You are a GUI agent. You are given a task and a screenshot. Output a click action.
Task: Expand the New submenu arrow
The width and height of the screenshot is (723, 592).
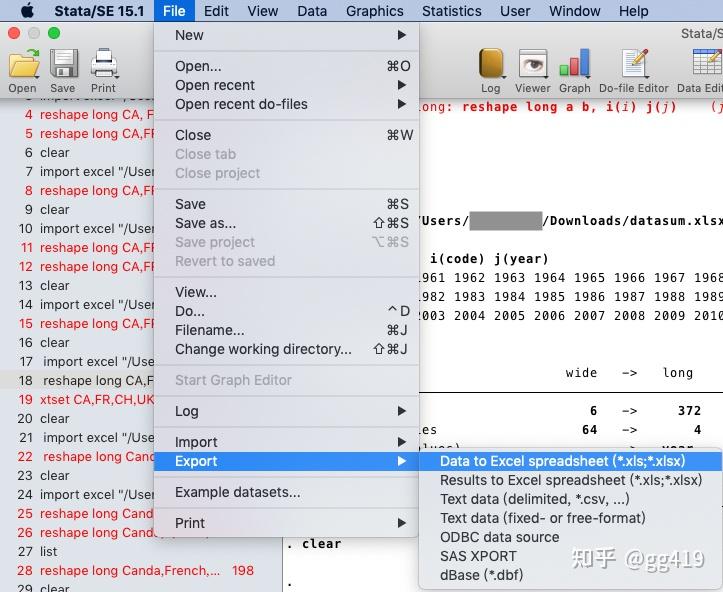402,35
